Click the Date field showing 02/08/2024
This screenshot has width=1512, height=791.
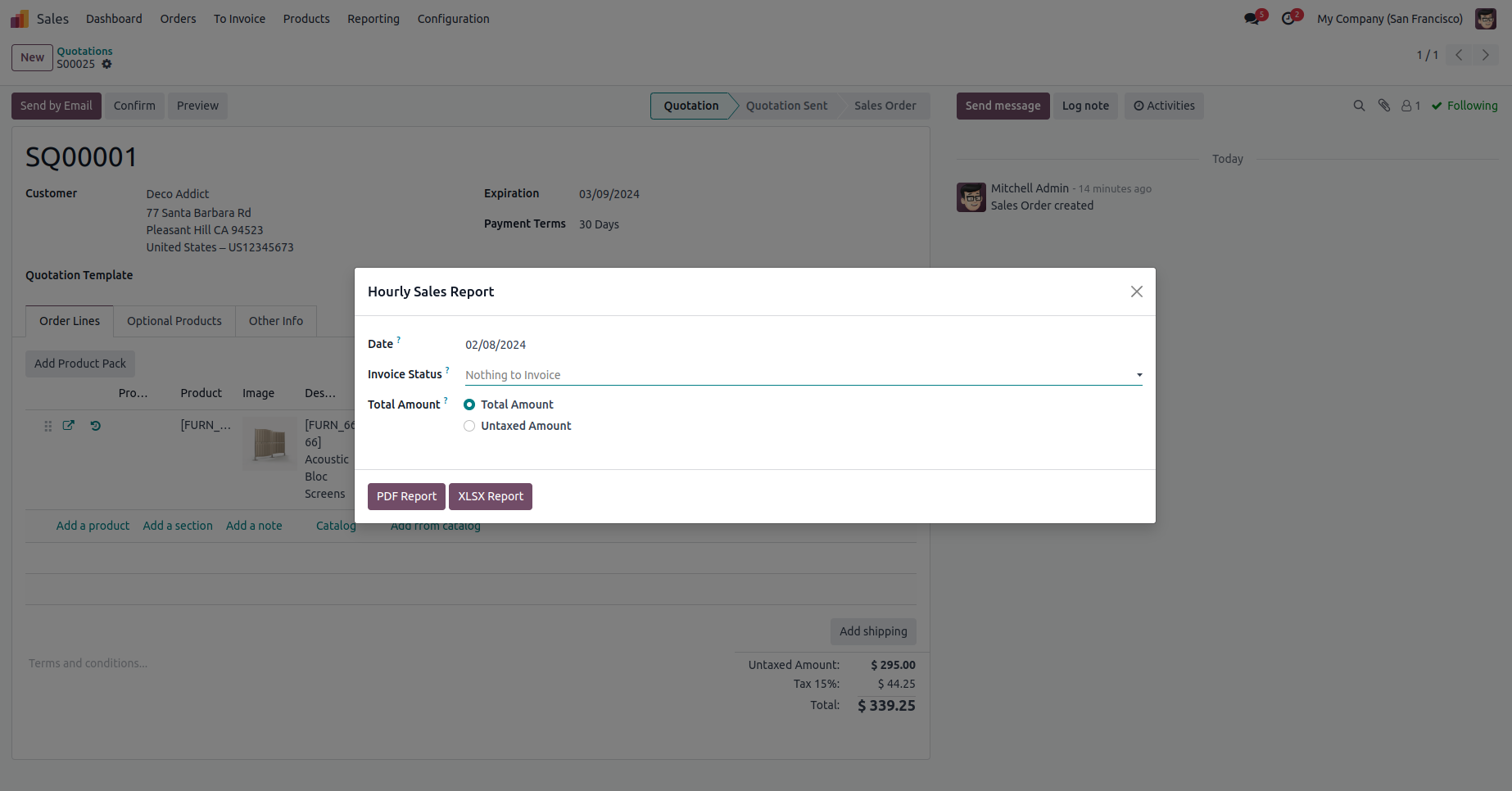point(496,345)
